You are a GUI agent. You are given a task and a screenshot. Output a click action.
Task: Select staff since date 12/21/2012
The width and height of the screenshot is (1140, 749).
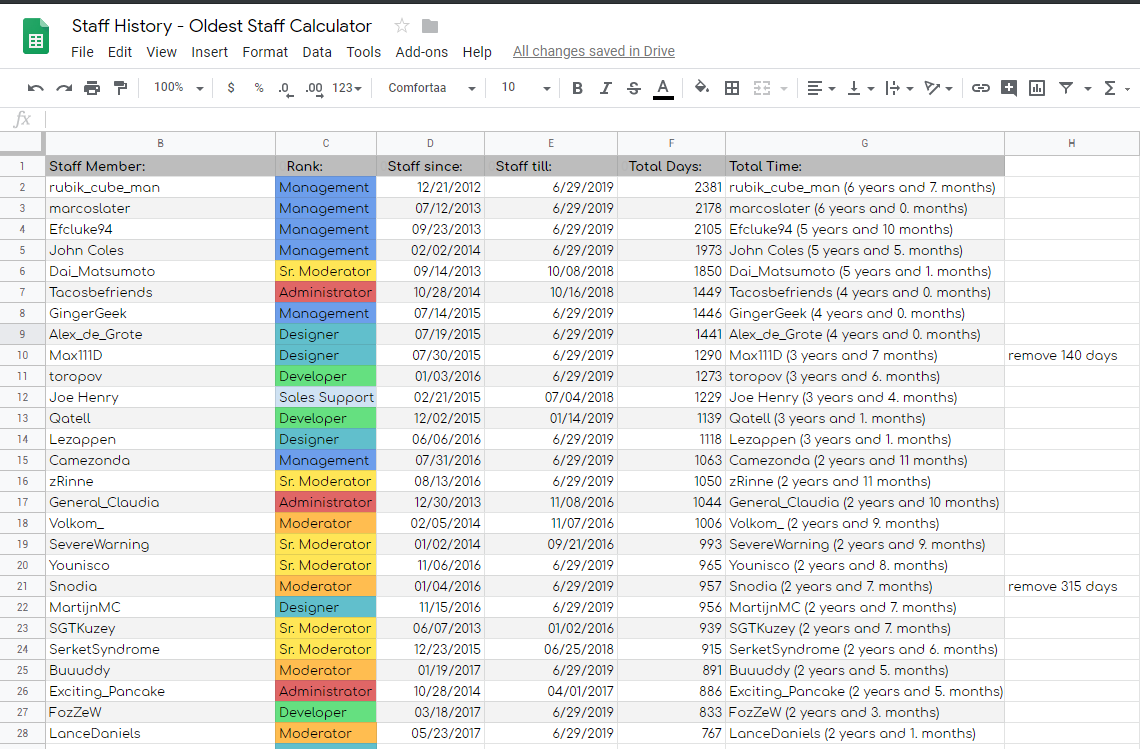[430, 188]
